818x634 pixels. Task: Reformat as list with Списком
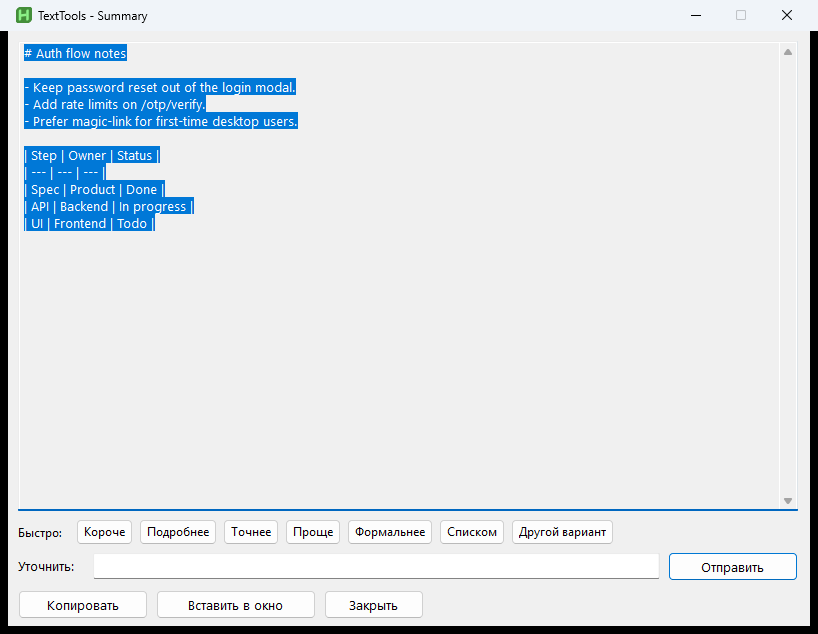pos(472,532)
